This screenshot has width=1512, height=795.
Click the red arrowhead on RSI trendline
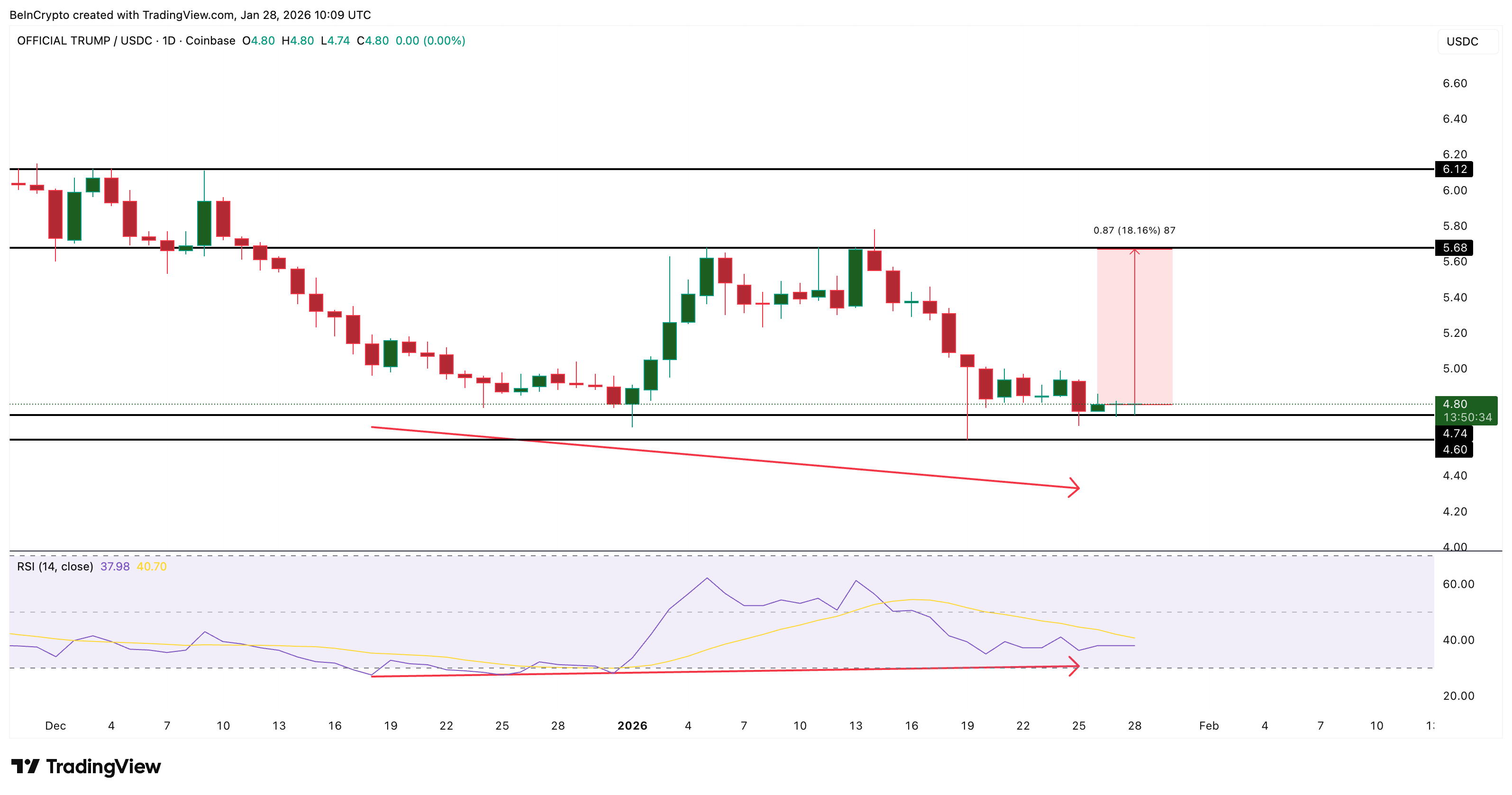[1074, 666]
